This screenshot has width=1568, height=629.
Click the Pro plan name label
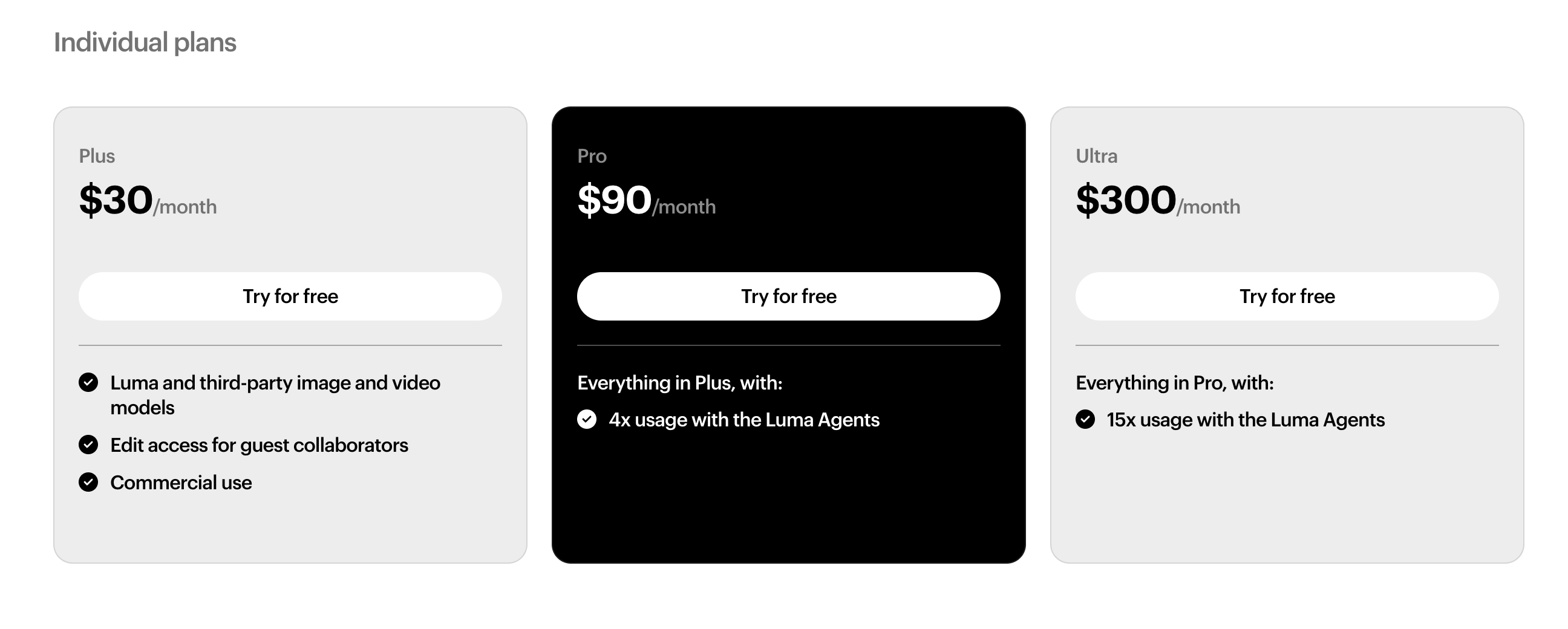click(592, 156)
